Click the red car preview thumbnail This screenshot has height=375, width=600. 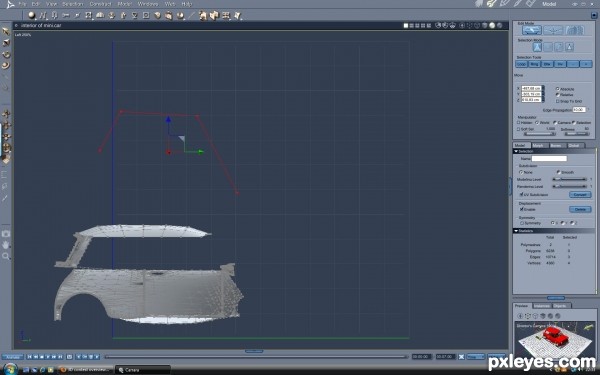(555, 339)
